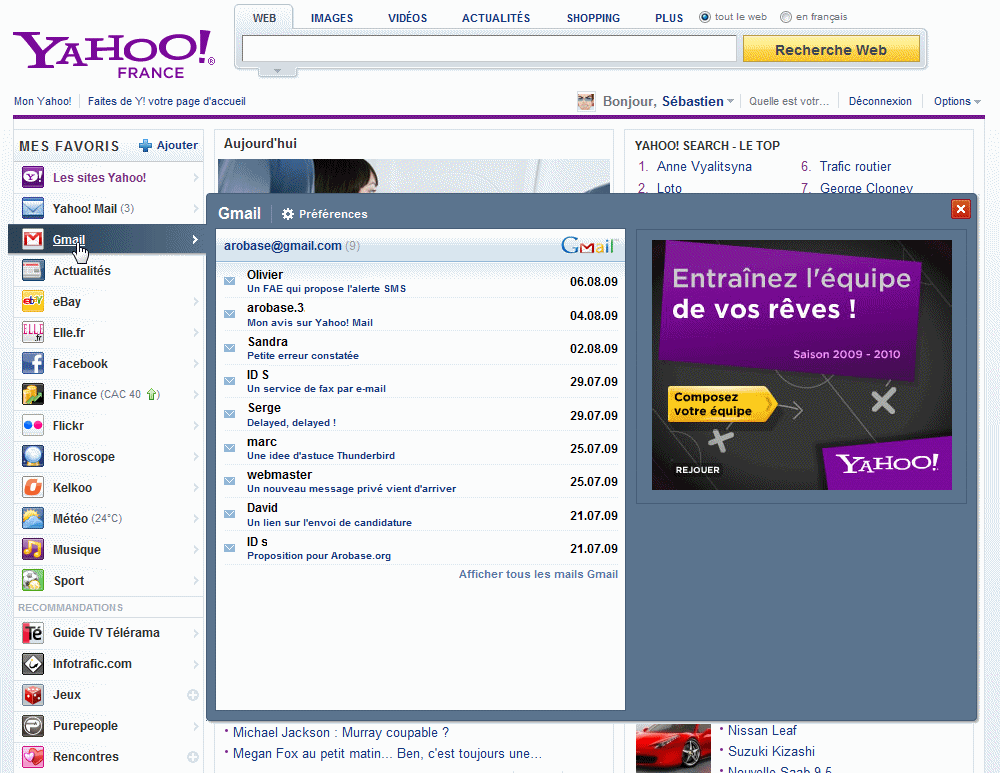
Task: Click the Sport icon
Action: [x=33, y=580]
